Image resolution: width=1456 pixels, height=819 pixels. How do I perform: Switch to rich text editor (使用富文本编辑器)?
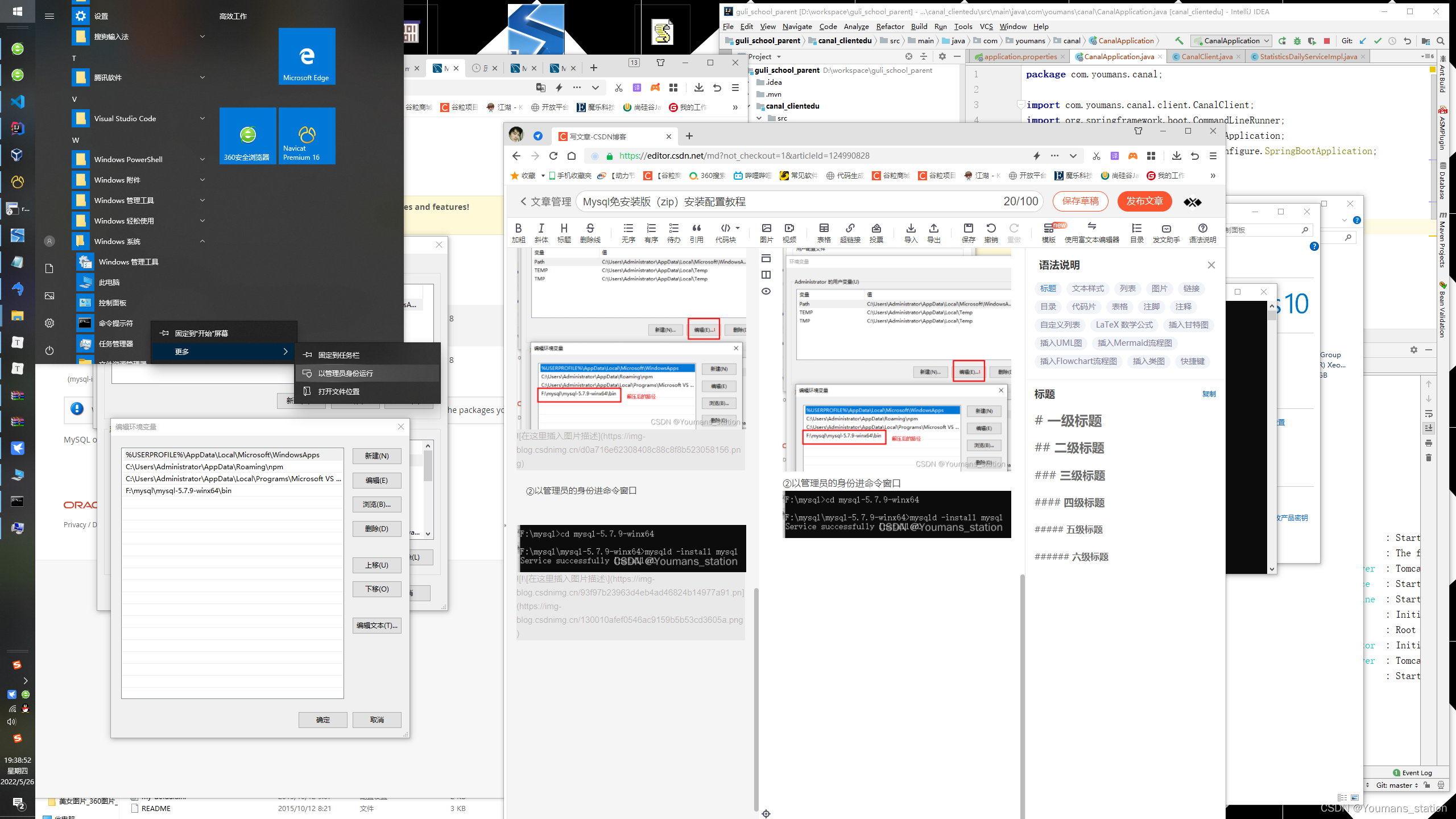click(x=1091, y=233)
